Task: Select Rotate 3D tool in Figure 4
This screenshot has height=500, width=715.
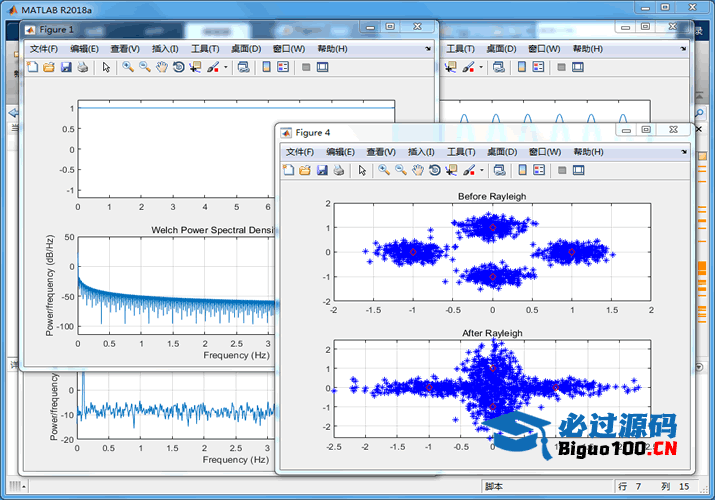Action: [435, 170]
